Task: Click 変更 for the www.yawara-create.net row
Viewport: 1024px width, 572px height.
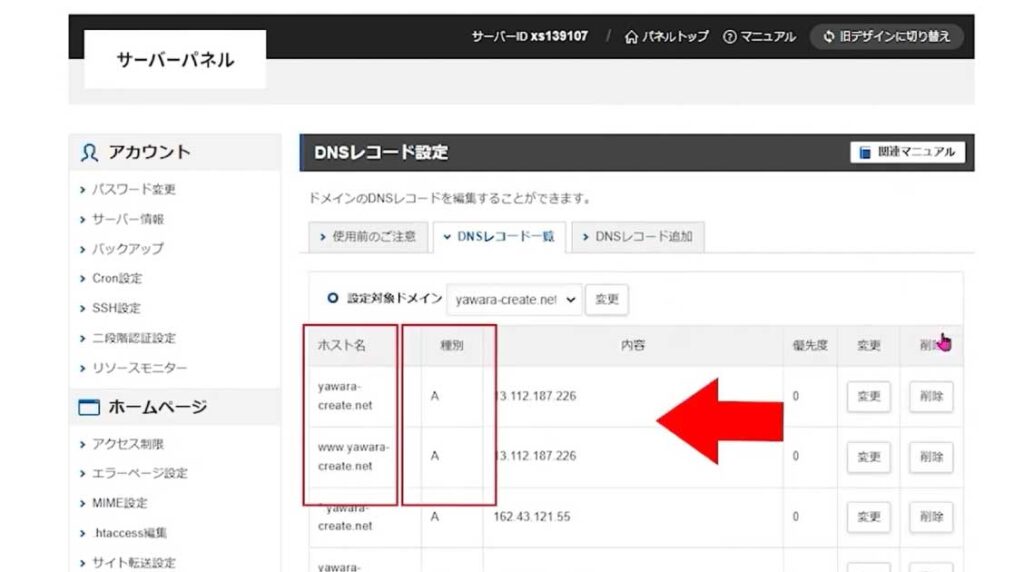Action: pos(869,456)
